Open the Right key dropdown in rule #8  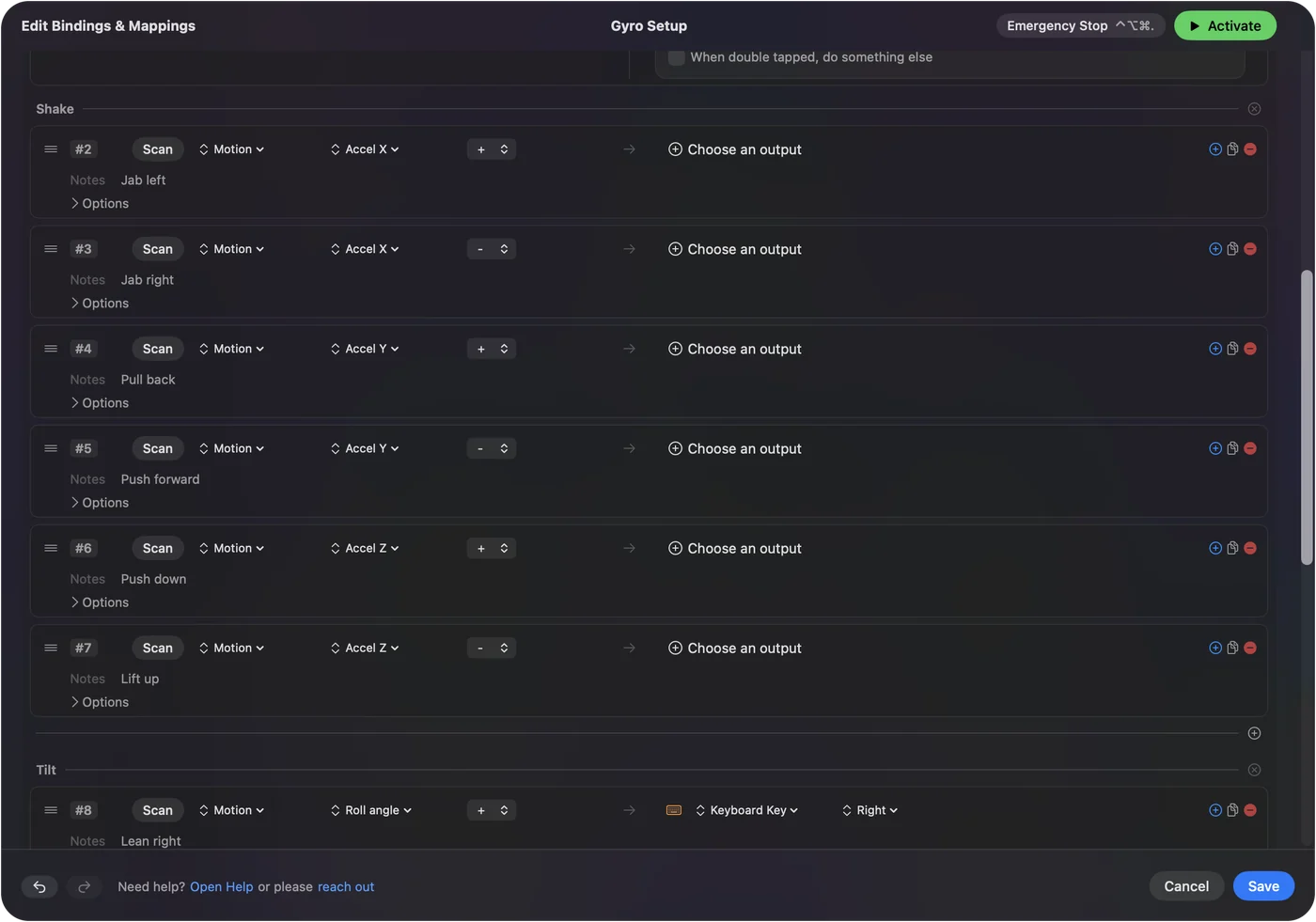click(869, 810)
